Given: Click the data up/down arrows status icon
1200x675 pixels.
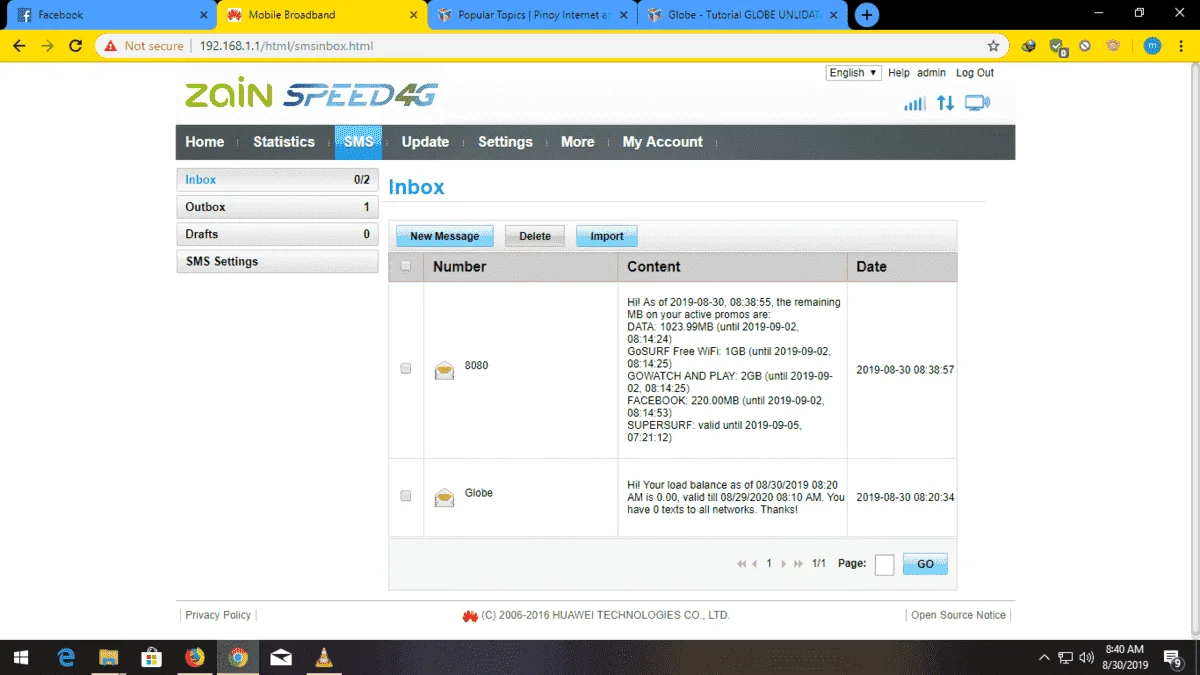Looking at the screenshot, I should (x=945, y=103).
